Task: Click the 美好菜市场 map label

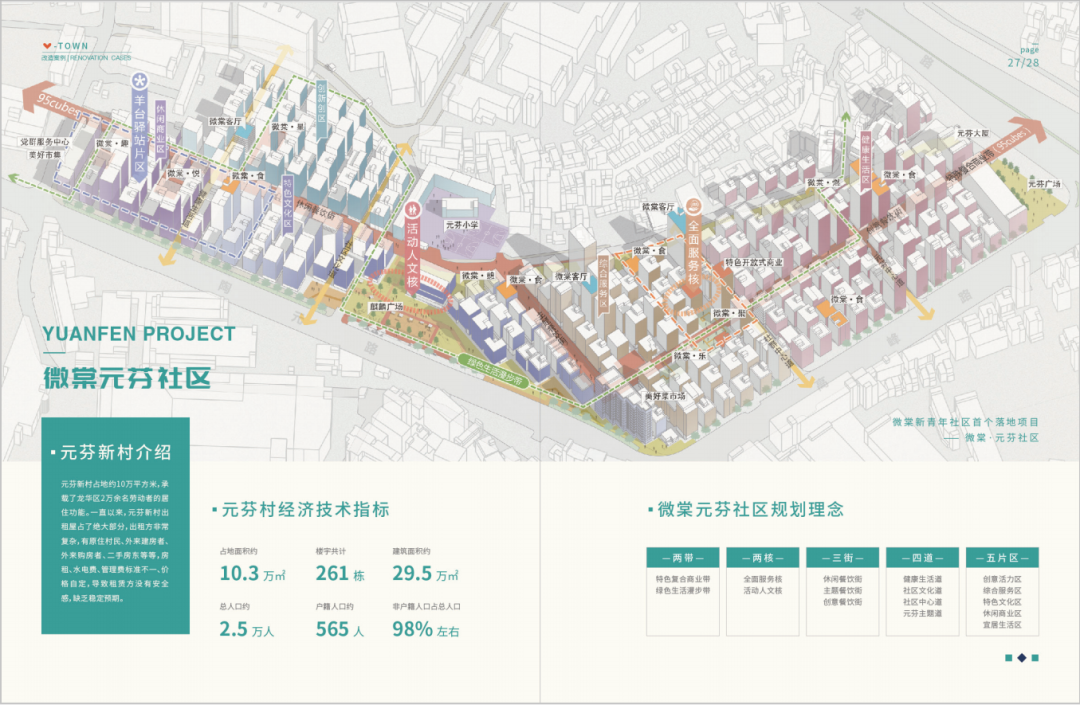Action: [665, 397]
